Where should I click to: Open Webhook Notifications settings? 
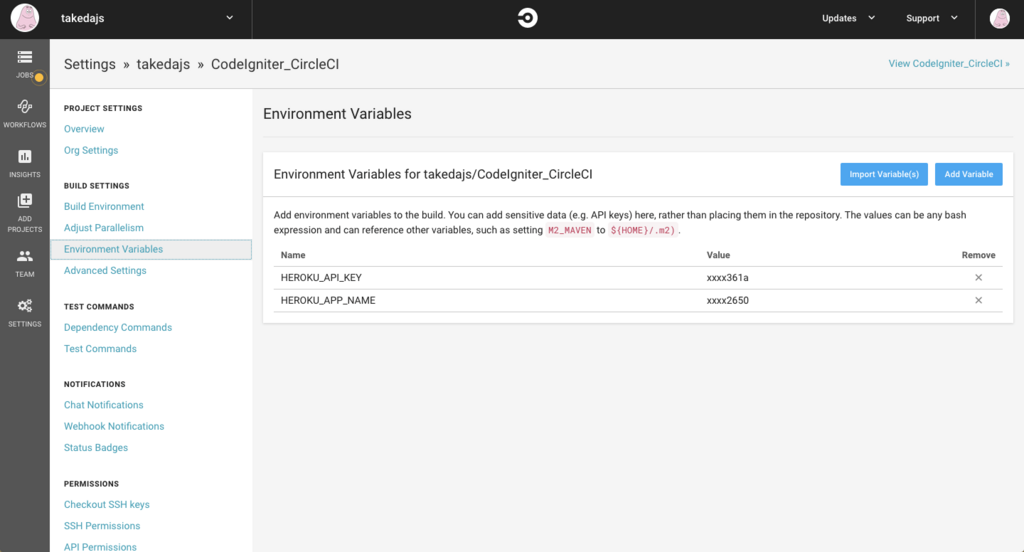pyautogui.click(x=114, y=427)
